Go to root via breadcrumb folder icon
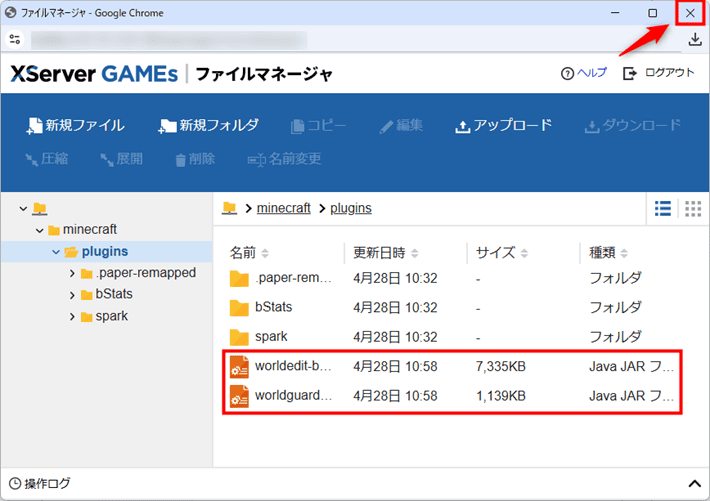 230,208
